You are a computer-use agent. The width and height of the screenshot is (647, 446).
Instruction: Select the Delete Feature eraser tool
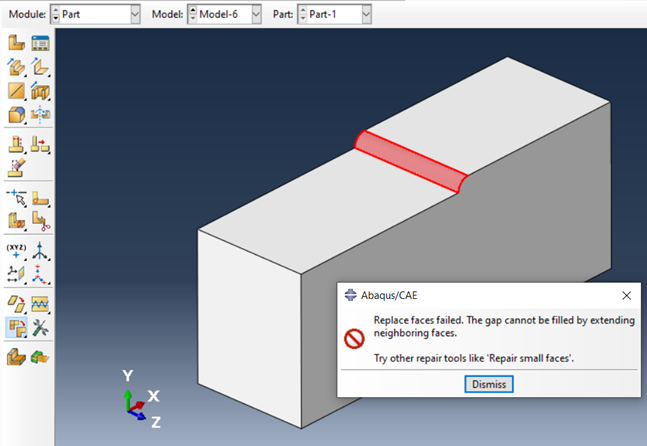[x=17, y=168]
